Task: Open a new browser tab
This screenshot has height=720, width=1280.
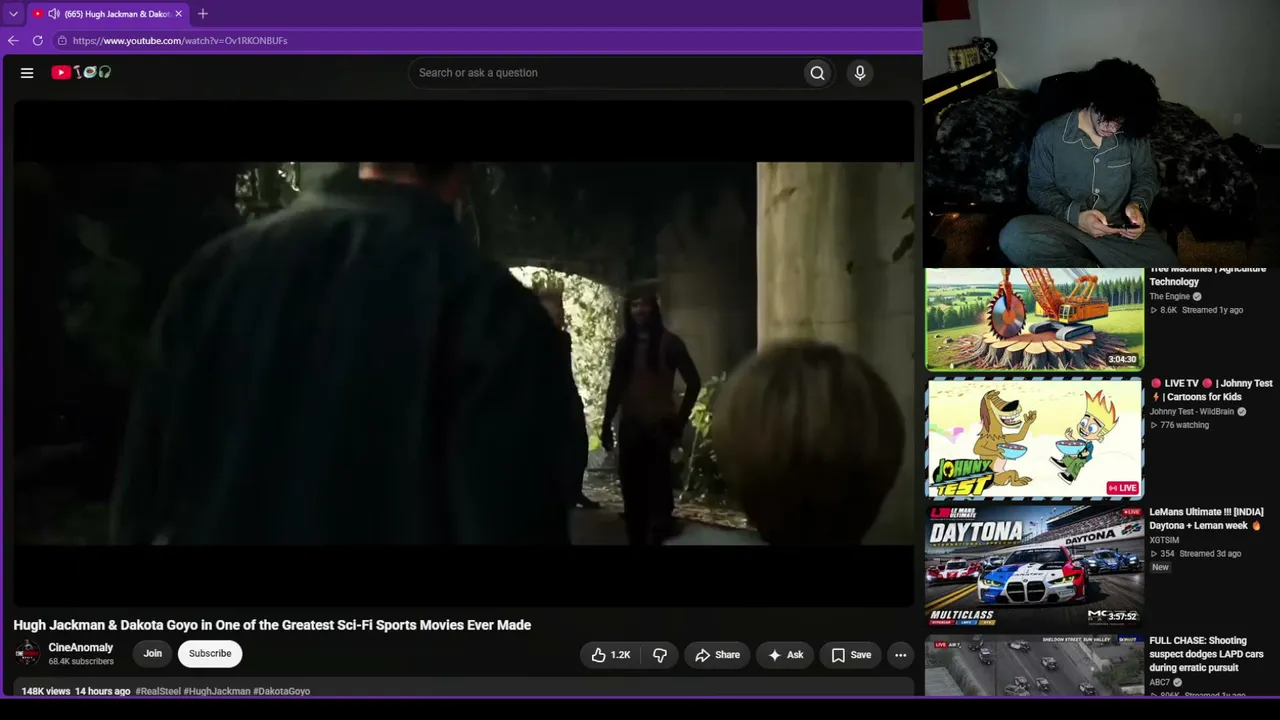Action: tap(203, 14)
